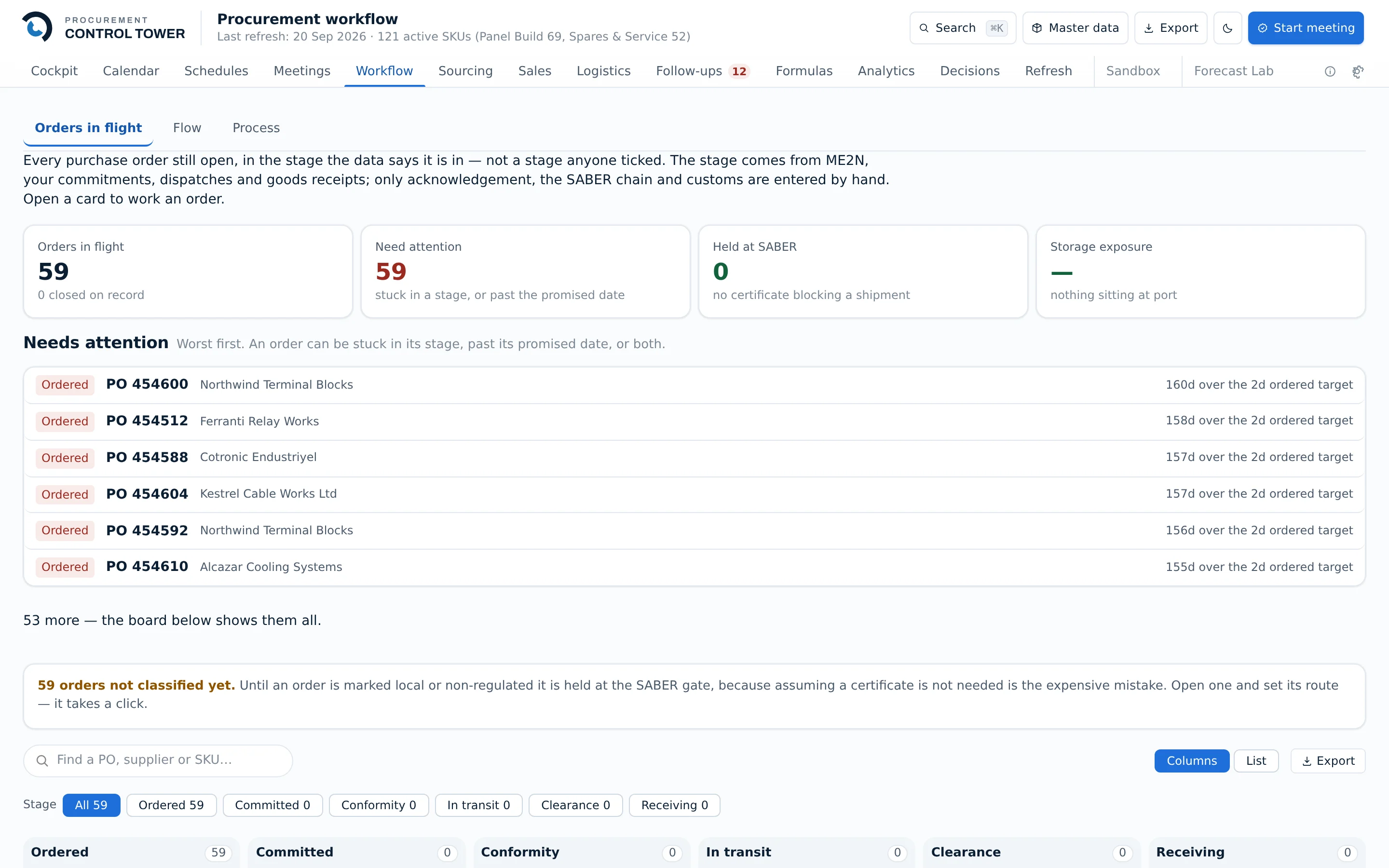Viewport: 1389px width, 868px height.
Task: Open PO 454592 Northwind Terminal Blocks row
Action: tap(694, 530)
